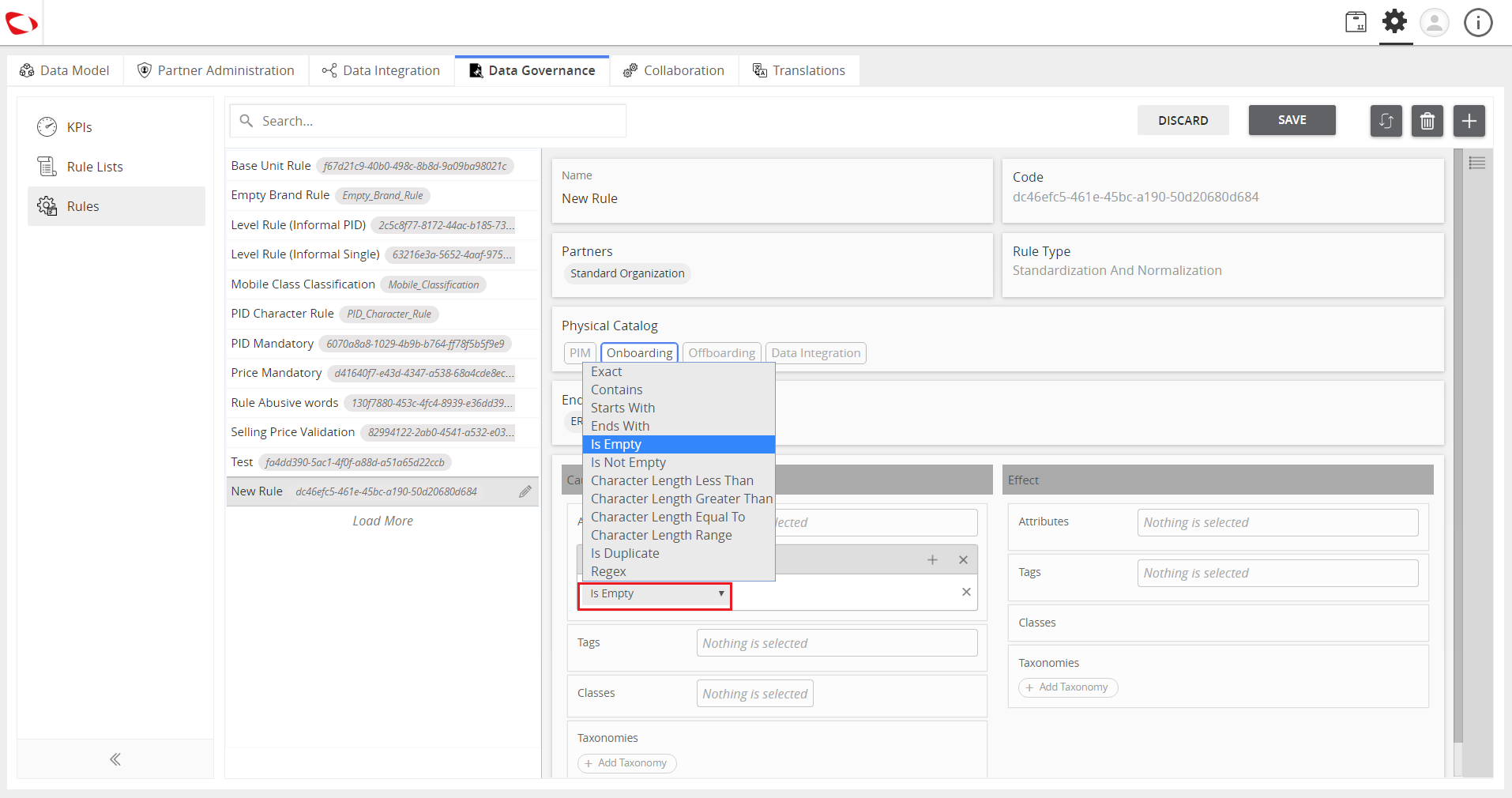This screenshot has height=798, width=1512.
Task: Open Effect Attributes selector
Action: click(x=1277, y=522)
